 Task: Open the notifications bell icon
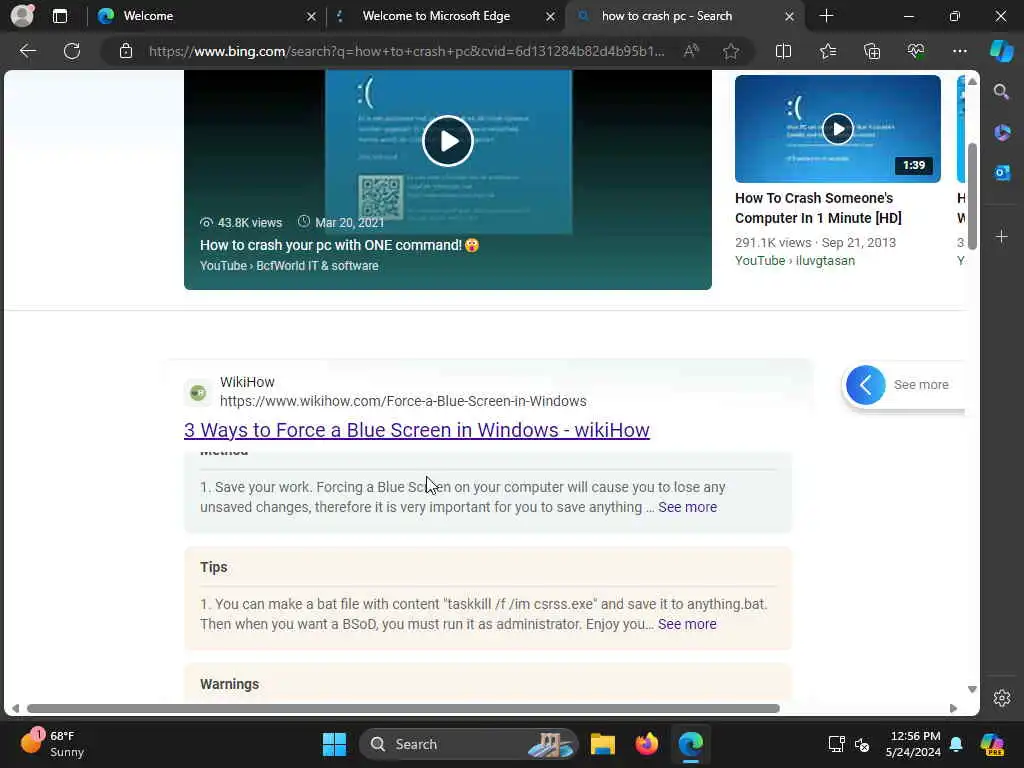[x=956, y=744]
